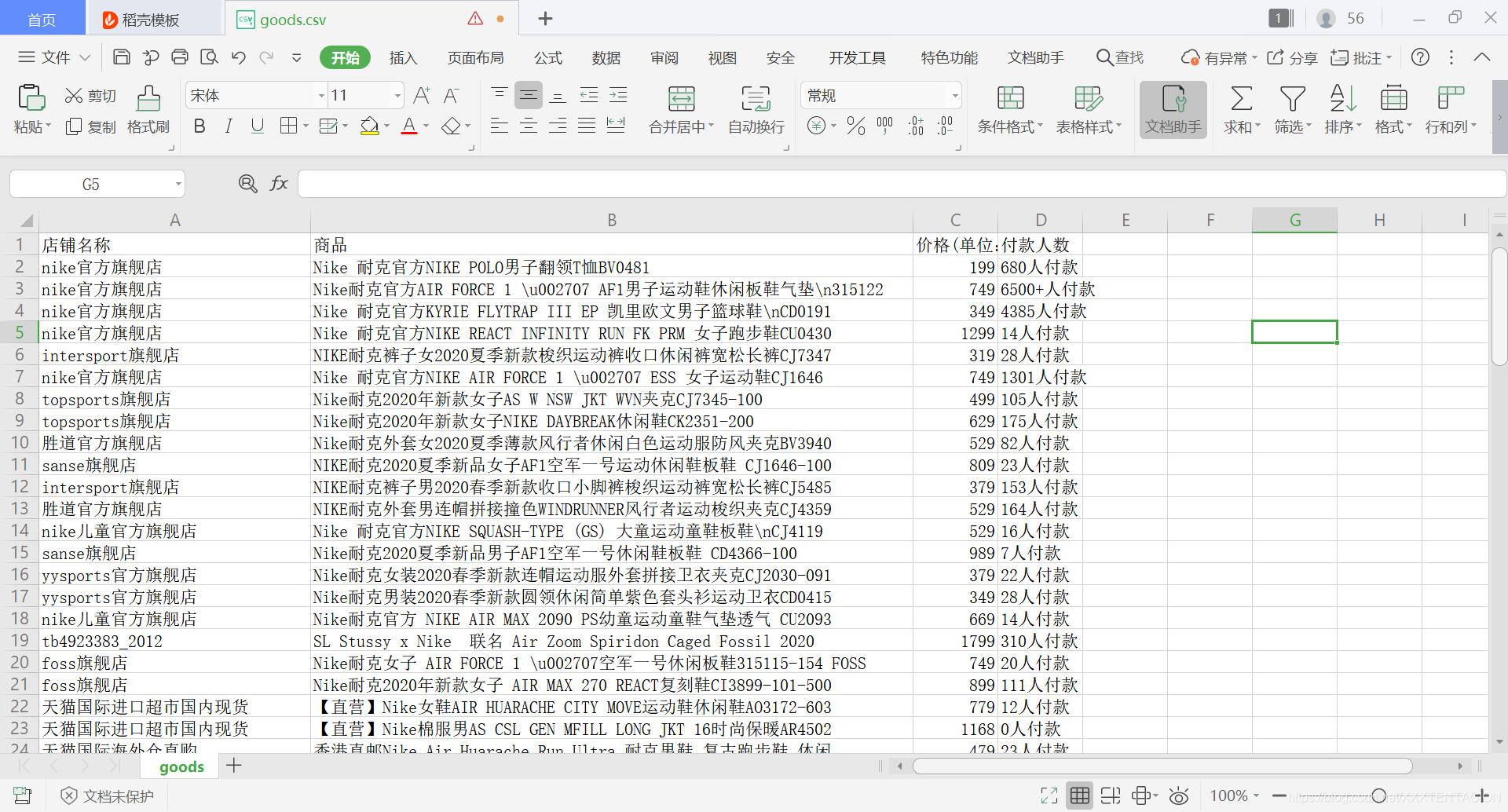Click the Sum (求和) sigma icon
This screenshot has width=1508, height=812.
click(1241, 99)
